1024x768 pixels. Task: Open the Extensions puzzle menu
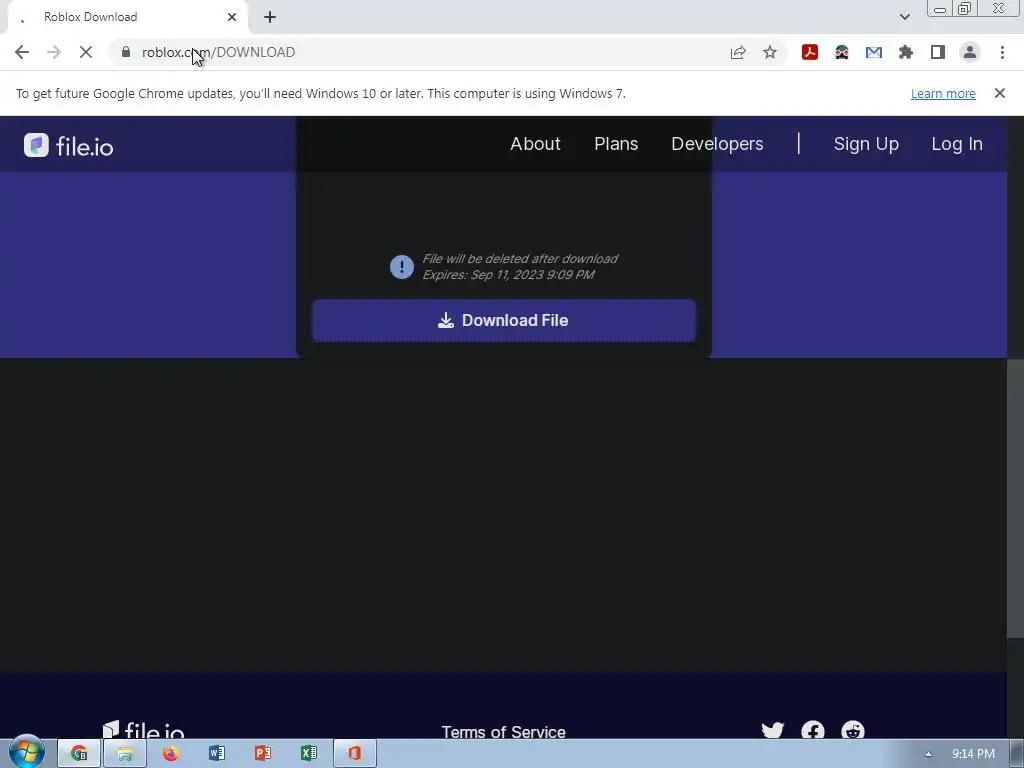click(x=906, y=52)
